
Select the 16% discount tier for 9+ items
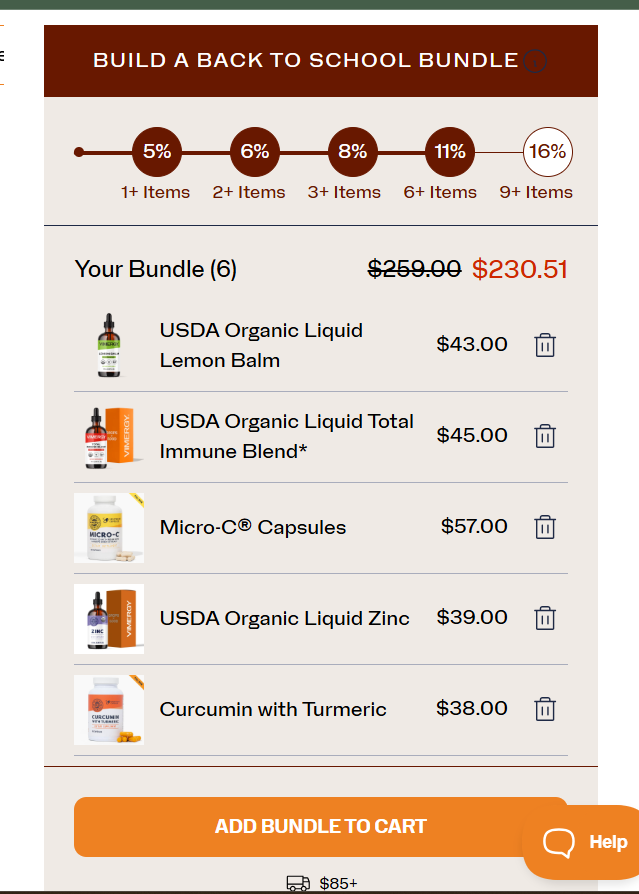coord(548,152)
